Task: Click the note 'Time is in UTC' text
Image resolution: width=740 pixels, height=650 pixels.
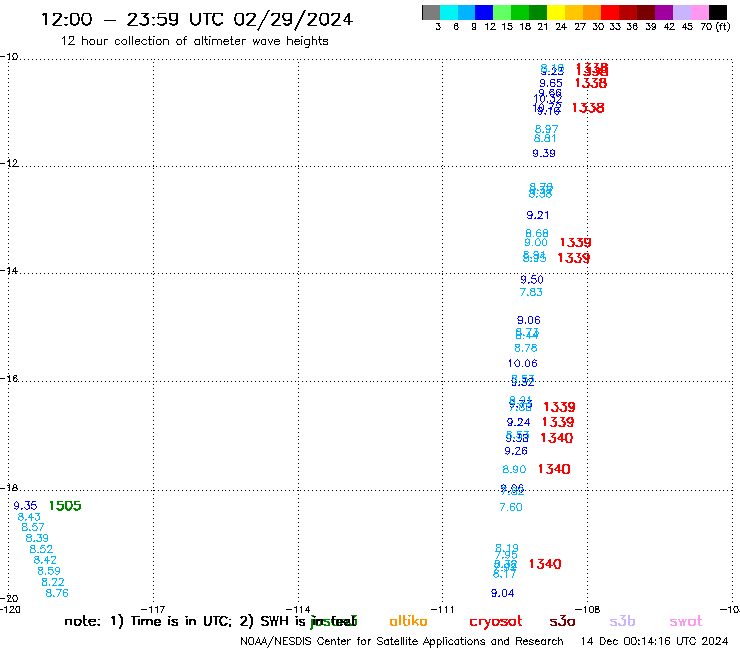Action: (181, 621)
